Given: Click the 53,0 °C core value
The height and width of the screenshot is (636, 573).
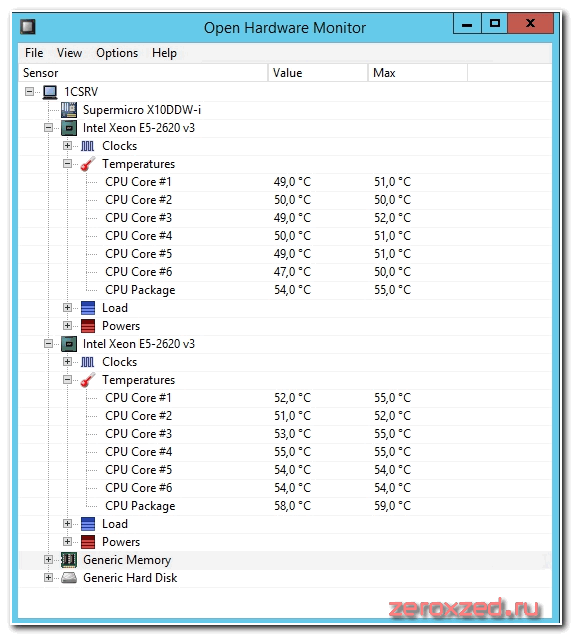Looking at the screenshot, I should [292, 434].
